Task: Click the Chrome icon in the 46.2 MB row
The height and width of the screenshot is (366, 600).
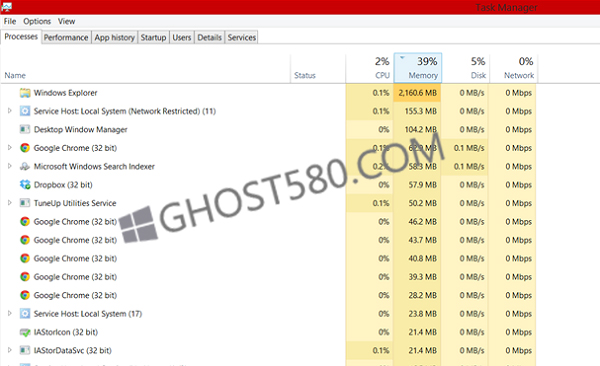Action: click(25, 222)
